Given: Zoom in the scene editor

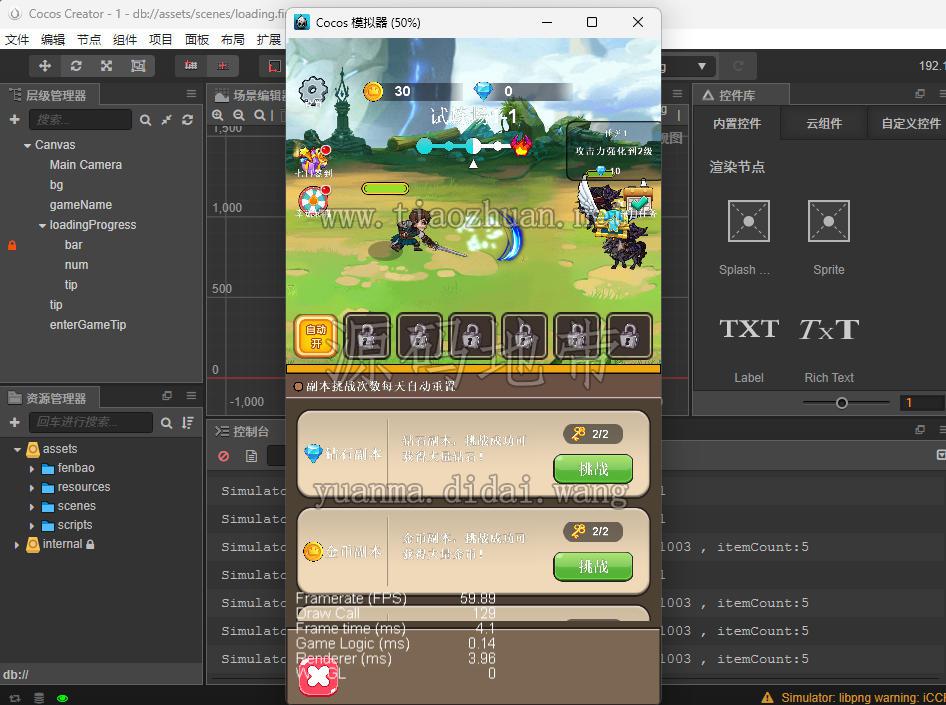Looking at the screenshot, I should click(218, 115).
